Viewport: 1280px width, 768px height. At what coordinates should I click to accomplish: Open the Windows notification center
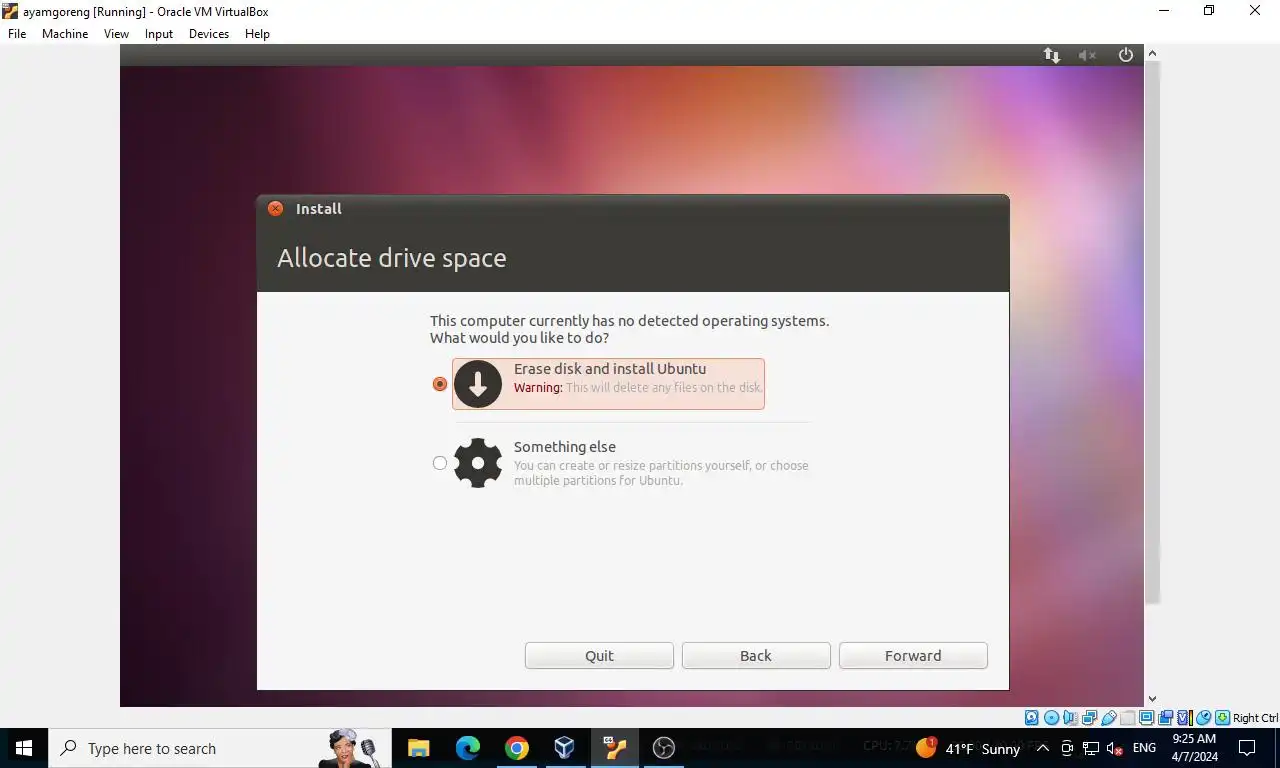pos(1247,748)
